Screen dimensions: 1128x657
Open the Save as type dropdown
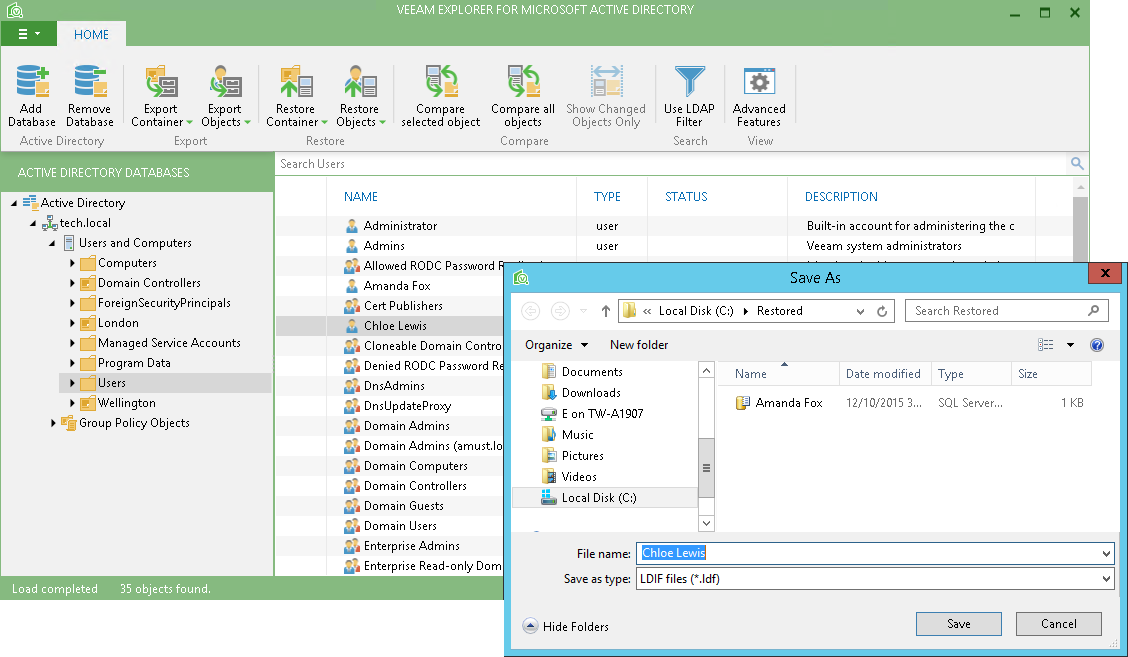tap(1106, 579)
